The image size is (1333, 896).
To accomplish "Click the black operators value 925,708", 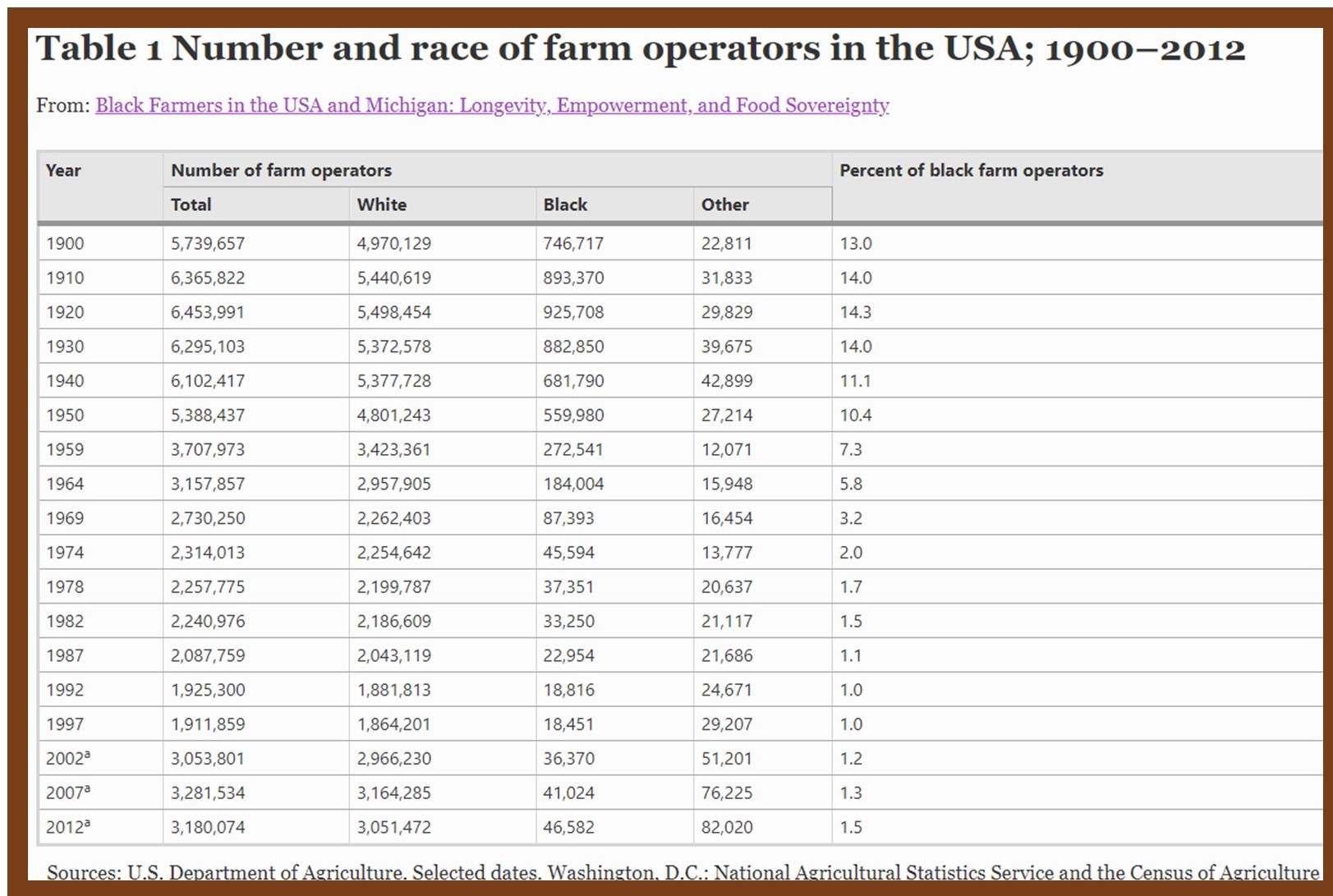I will [x=573, y=312].
